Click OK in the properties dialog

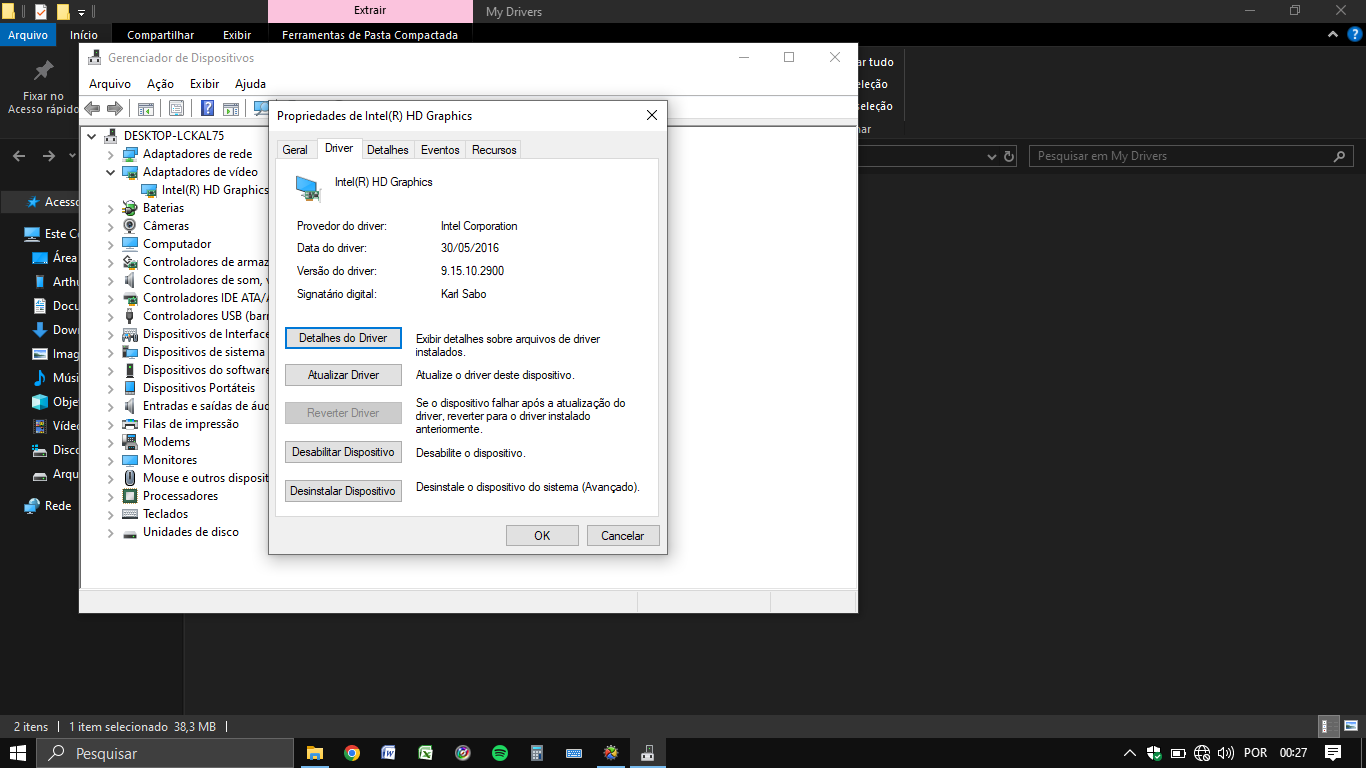[542, 536]
